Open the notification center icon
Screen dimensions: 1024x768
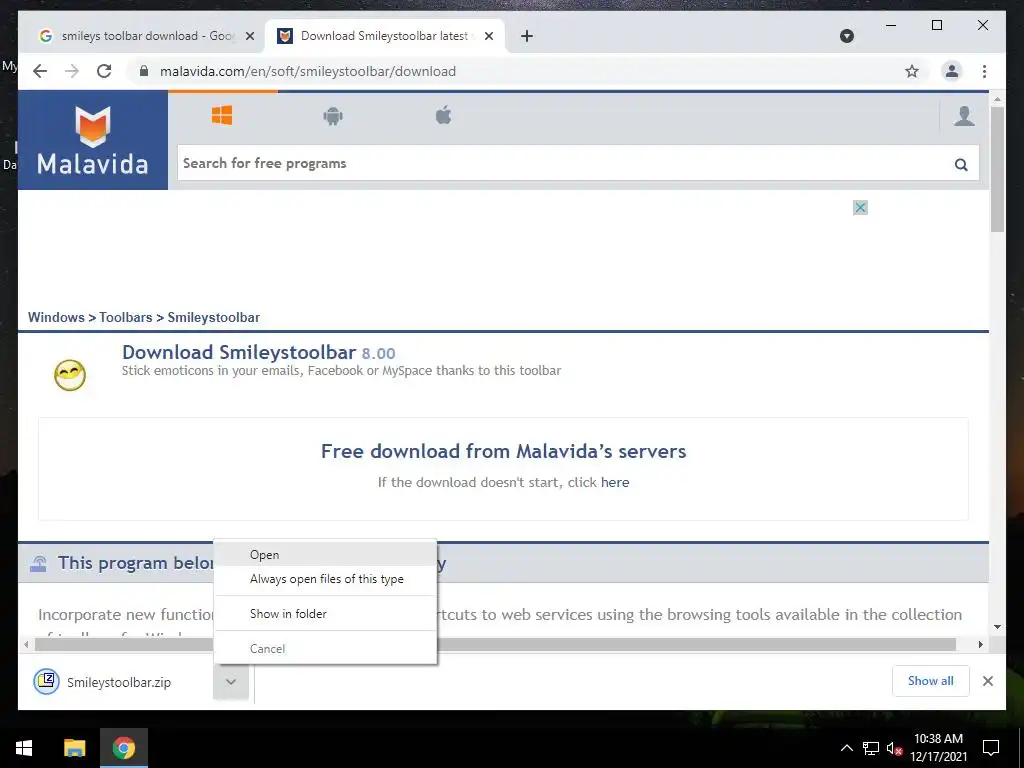coord(991,748)
